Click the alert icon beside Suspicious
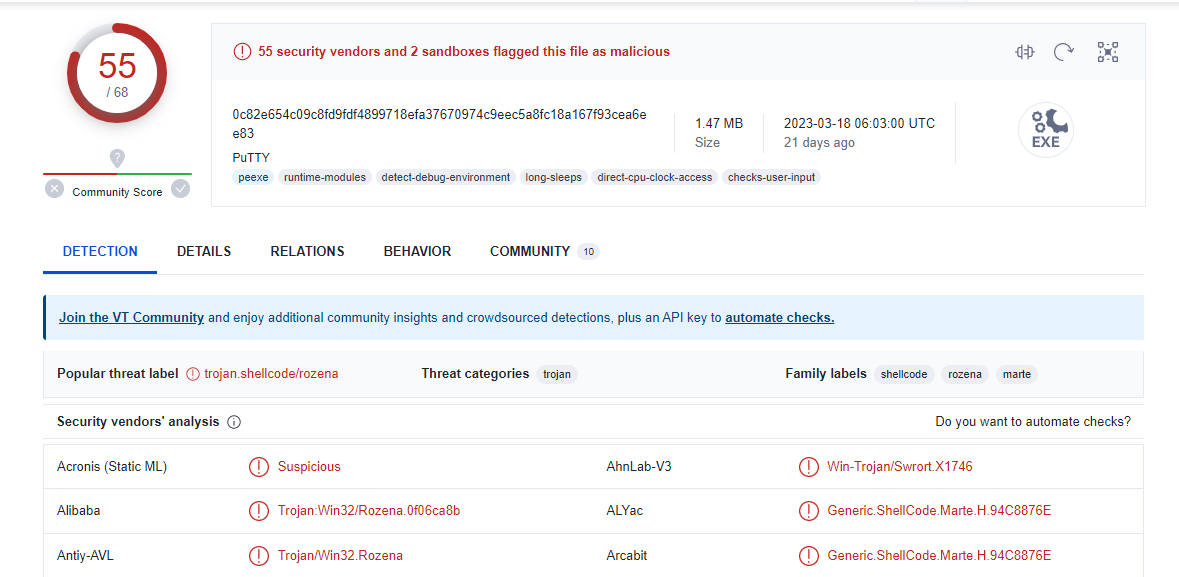This screenshot has height=577, width=1179. (259, 467)
